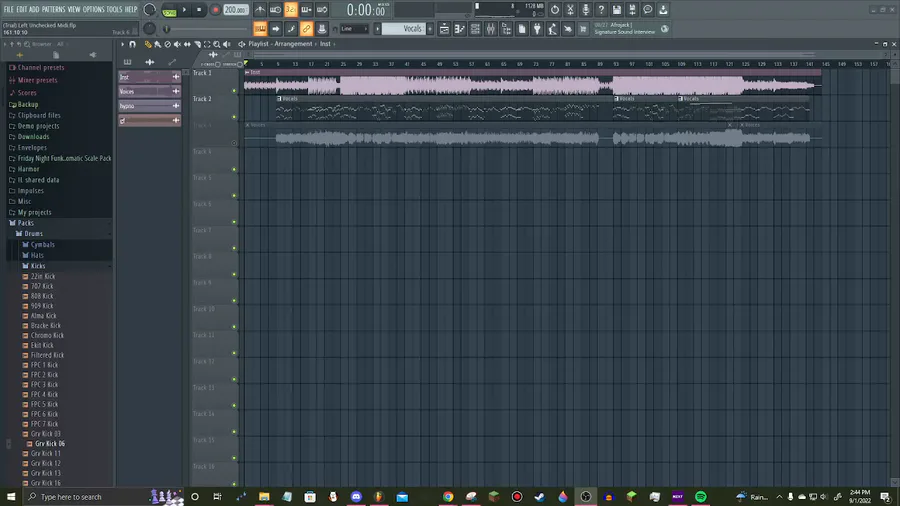Mute Track 2 using its green dot
This screenshot has width=900, height=506.
click(x=234, y=117)
